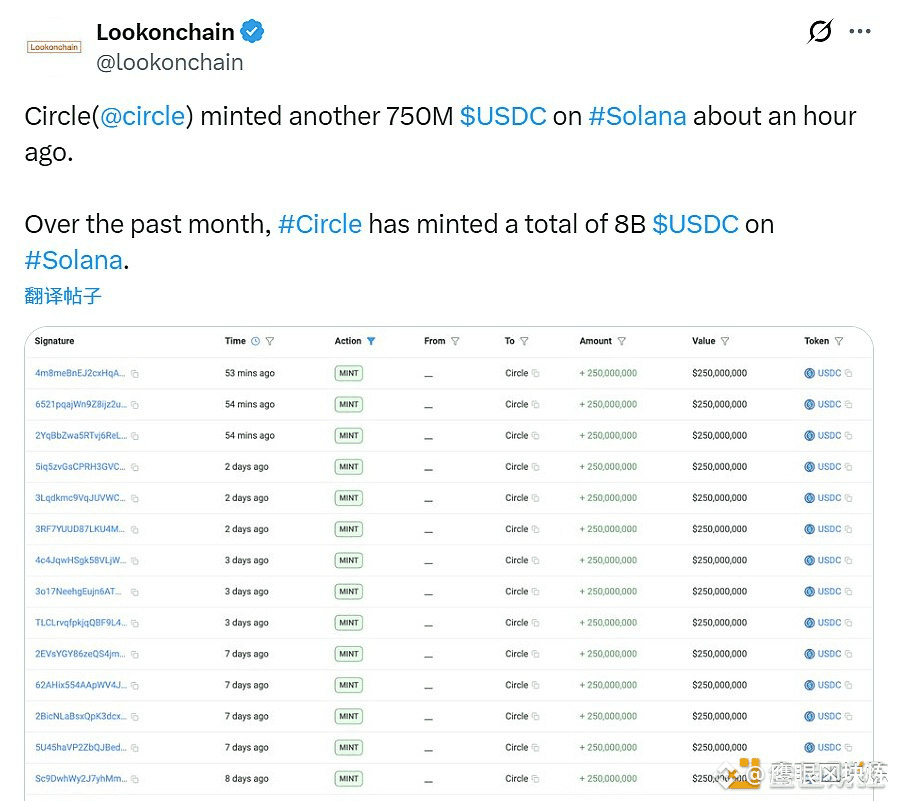Click the Grok icon on the post
The image size is (897, 801).
pyautogui.click(x=819, y=32)
